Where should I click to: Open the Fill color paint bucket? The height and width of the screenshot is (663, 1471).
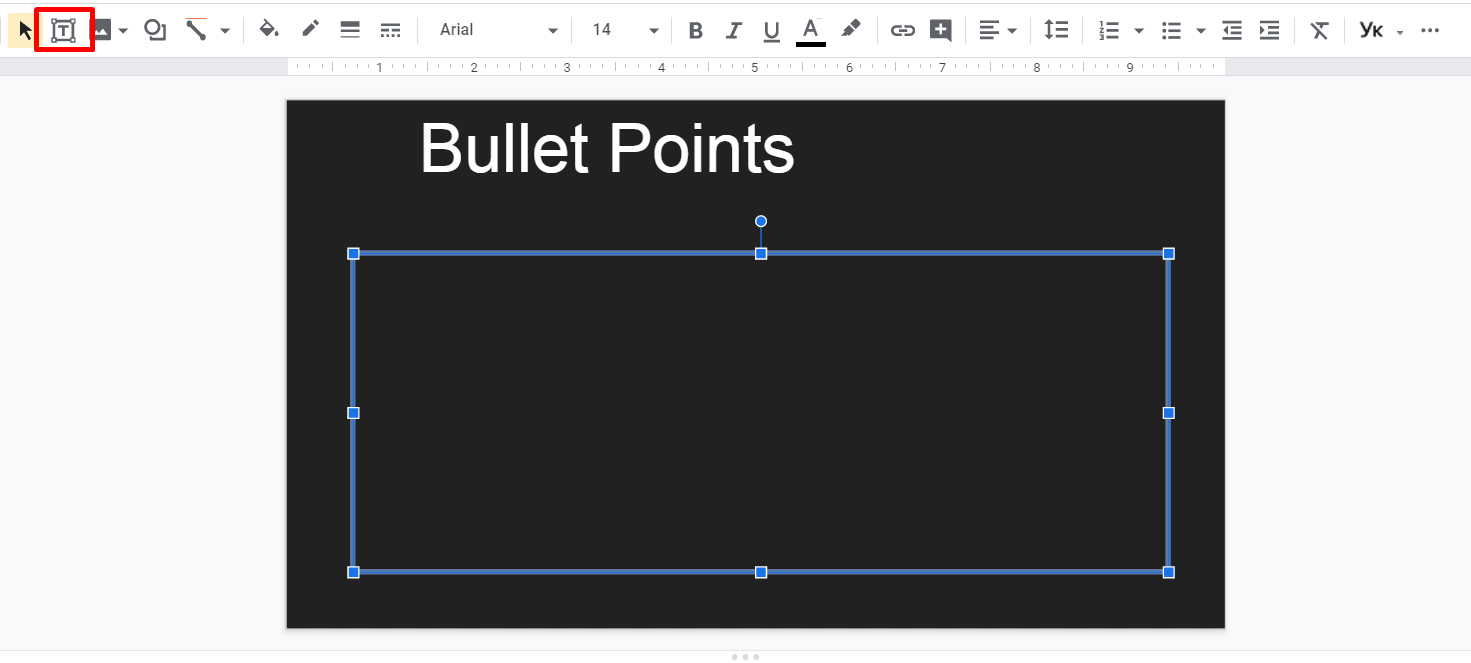[268, 29]
